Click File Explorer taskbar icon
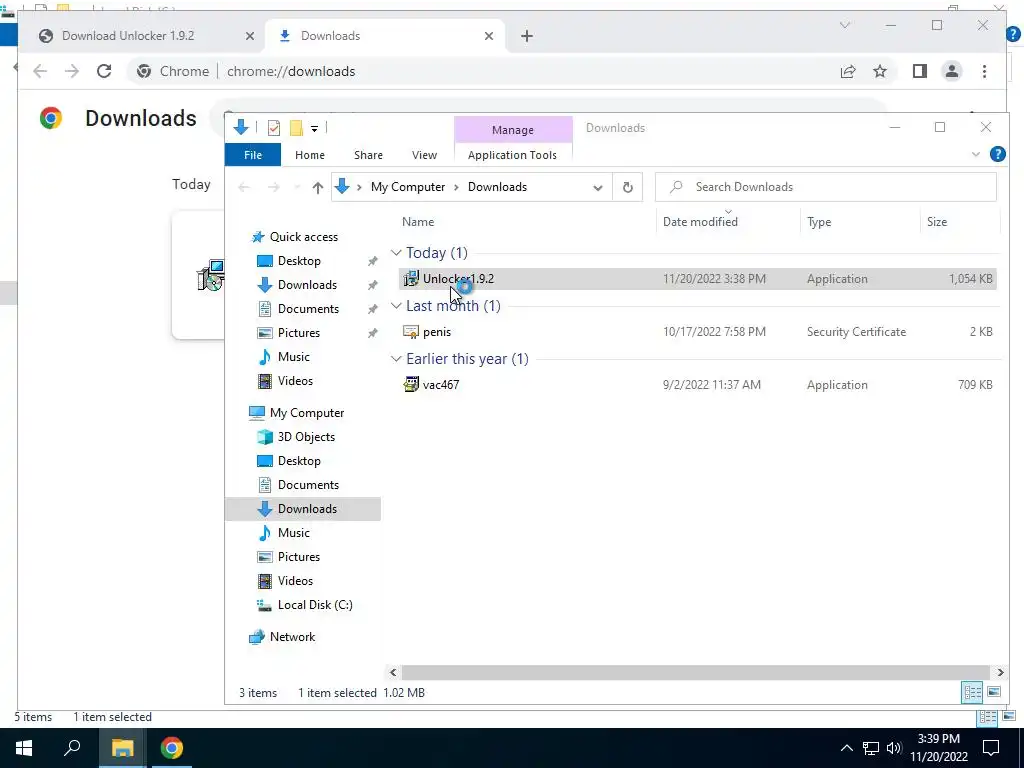1024x768 pixels. 122,748
